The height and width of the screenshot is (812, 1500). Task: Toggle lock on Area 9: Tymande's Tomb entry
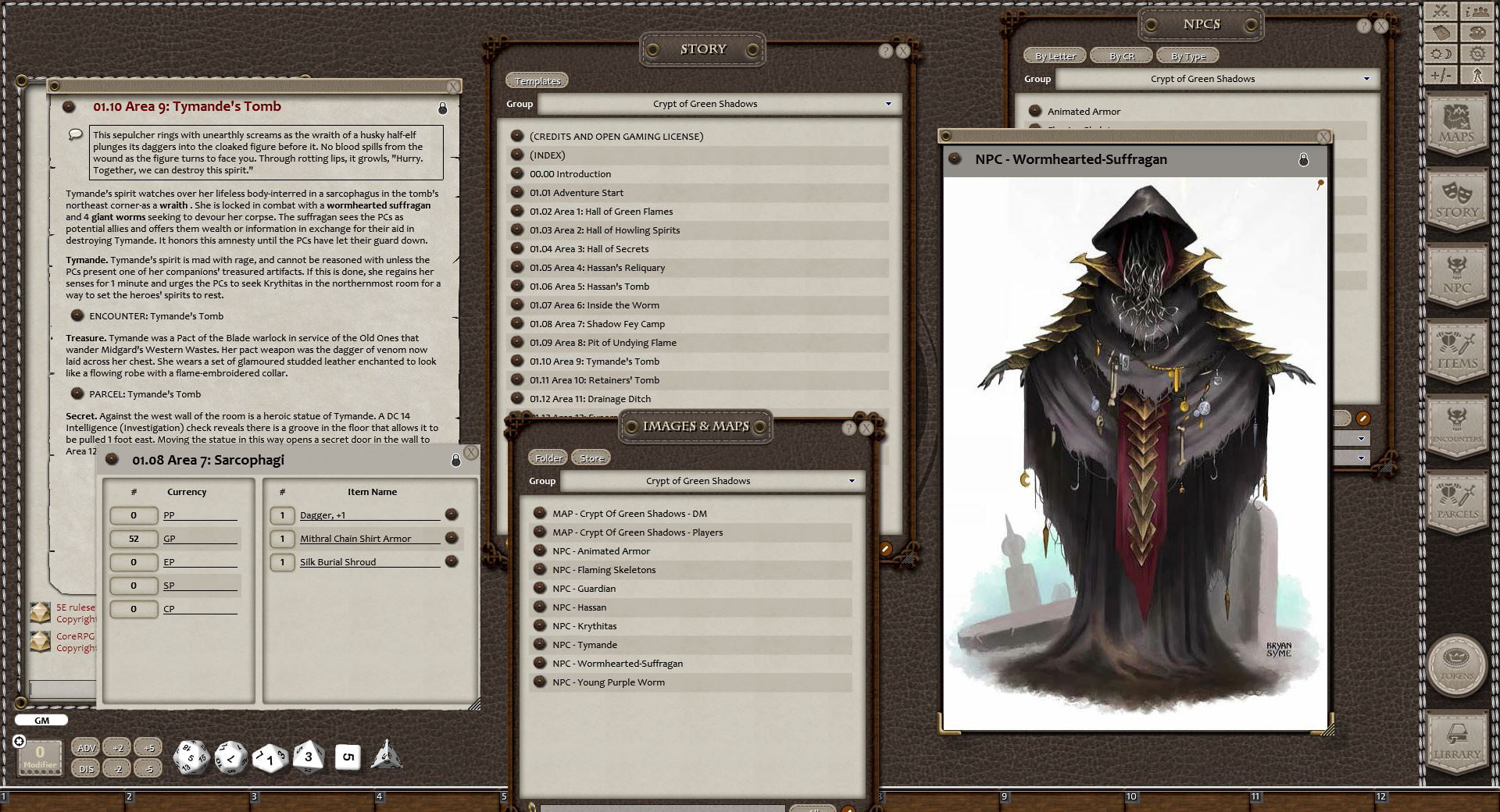[x=443, y=108]
